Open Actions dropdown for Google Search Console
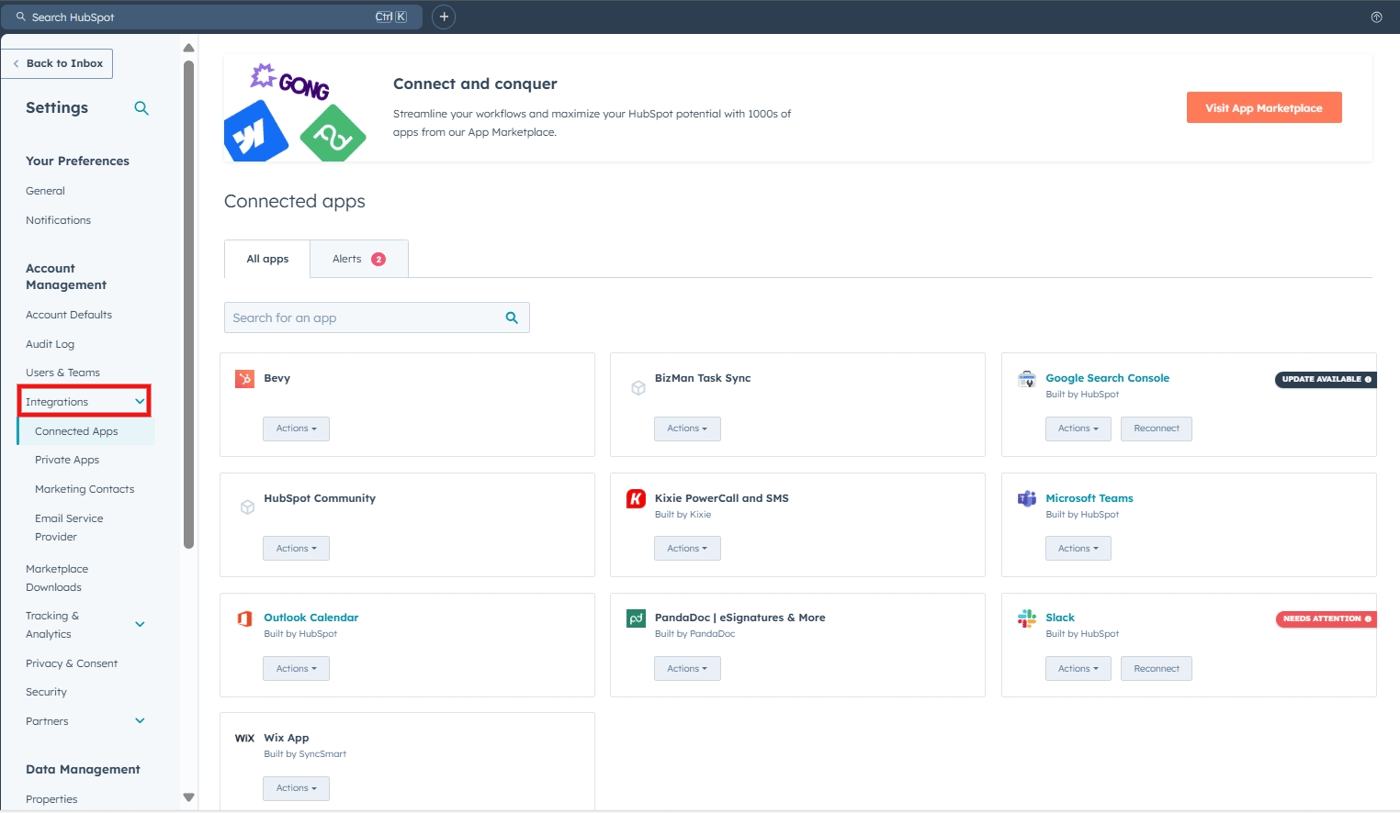The image size is (1400, 813). 1078,429
